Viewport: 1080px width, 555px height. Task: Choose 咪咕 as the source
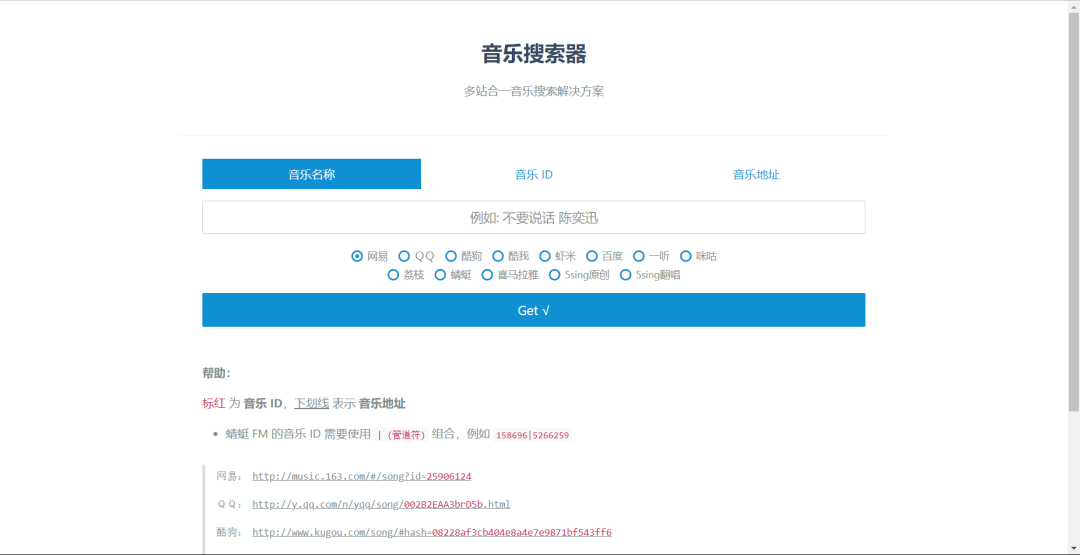[x=685, y=256]
